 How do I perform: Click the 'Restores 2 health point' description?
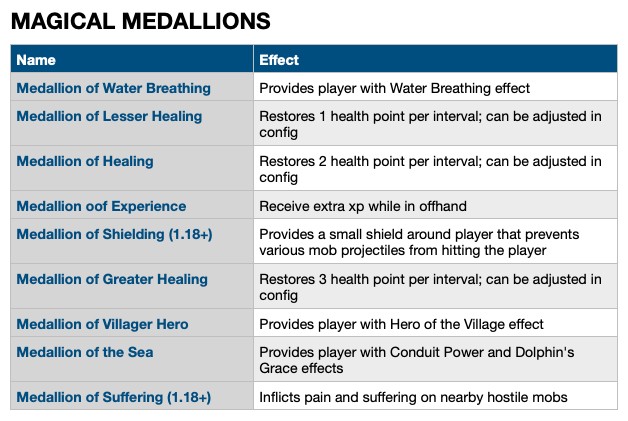click(x=430, y=169)
